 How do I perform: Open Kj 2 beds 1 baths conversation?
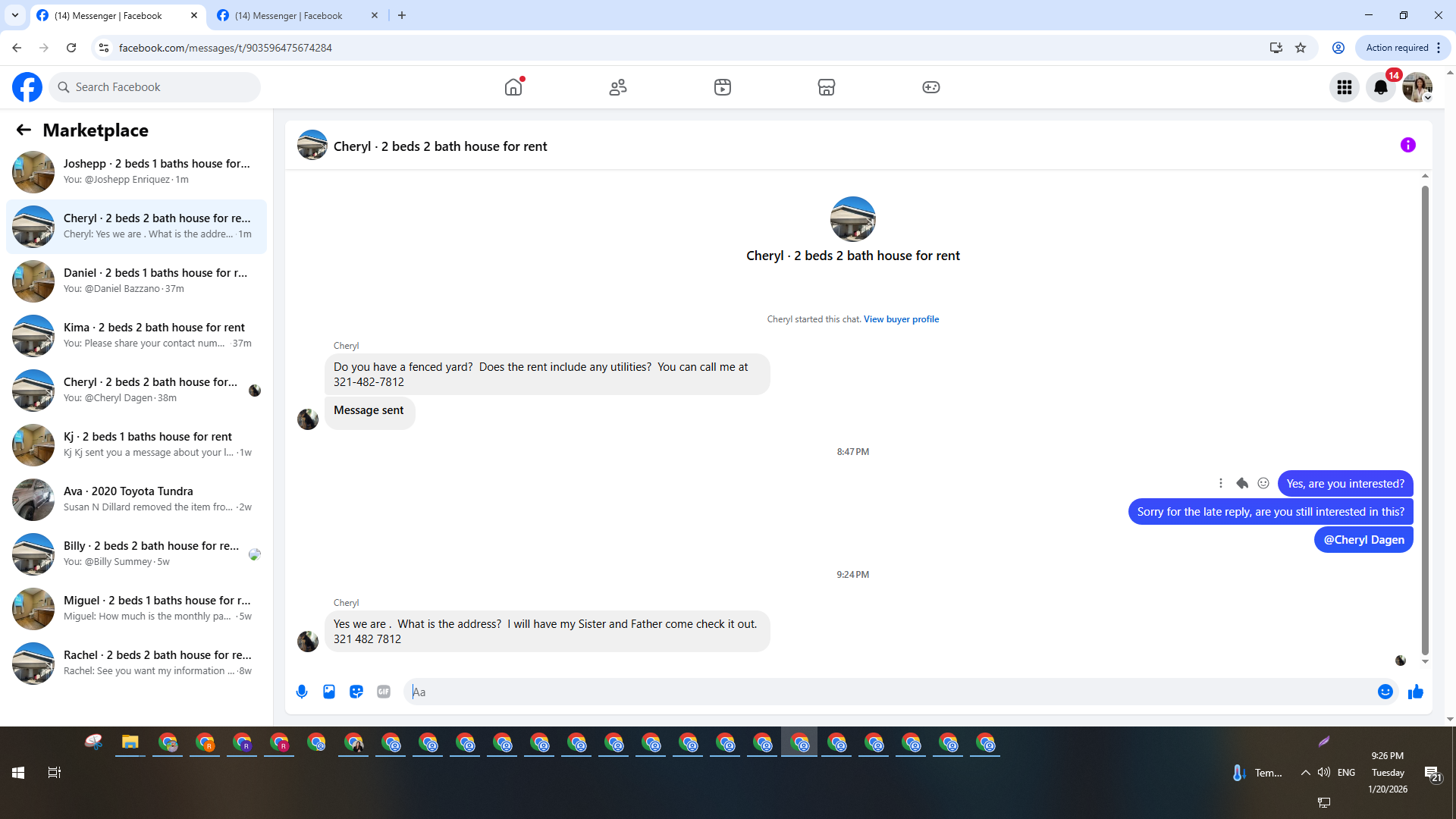click(x=136, y=445)
